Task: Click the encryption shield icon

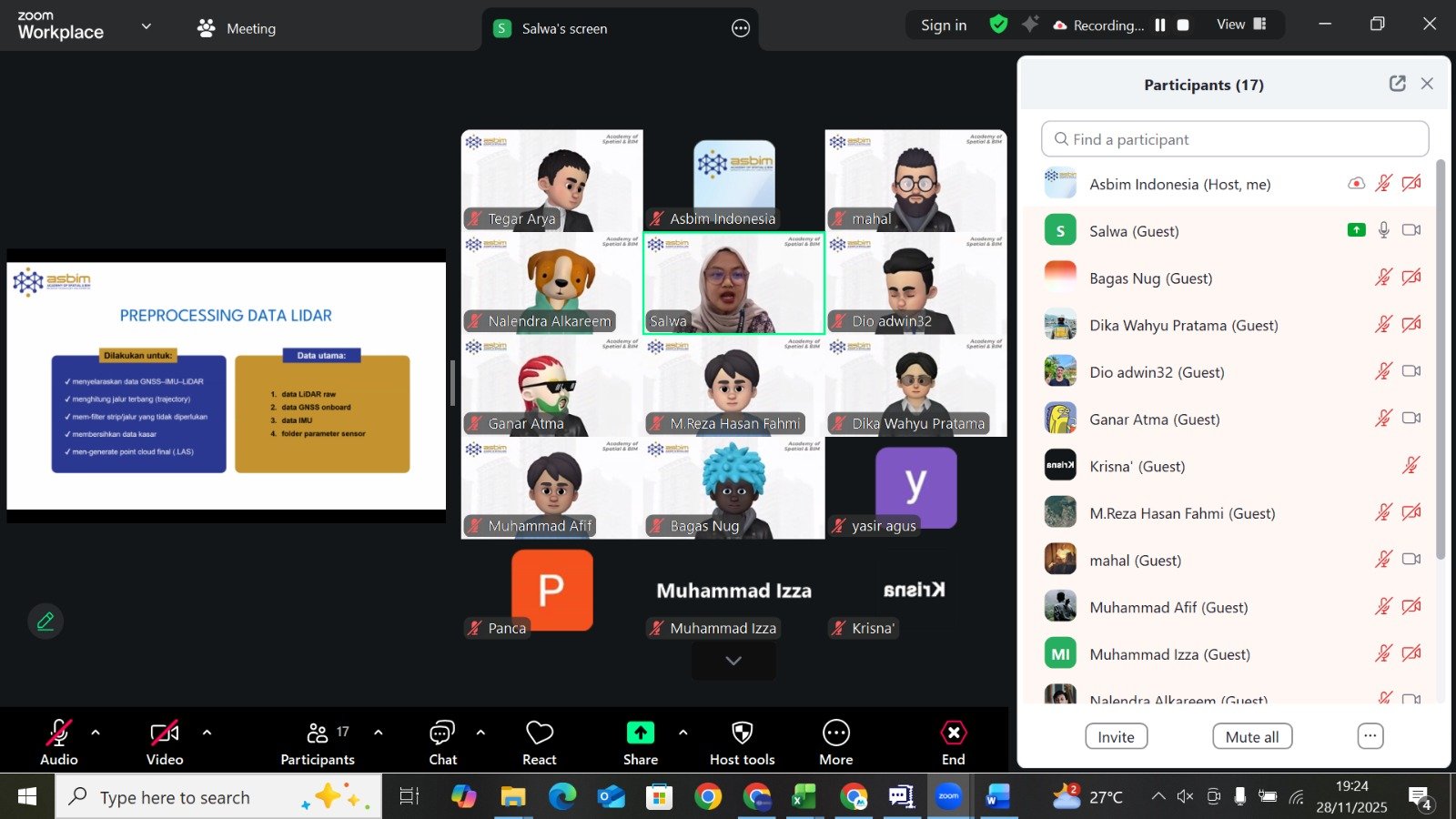Action: 998,25
